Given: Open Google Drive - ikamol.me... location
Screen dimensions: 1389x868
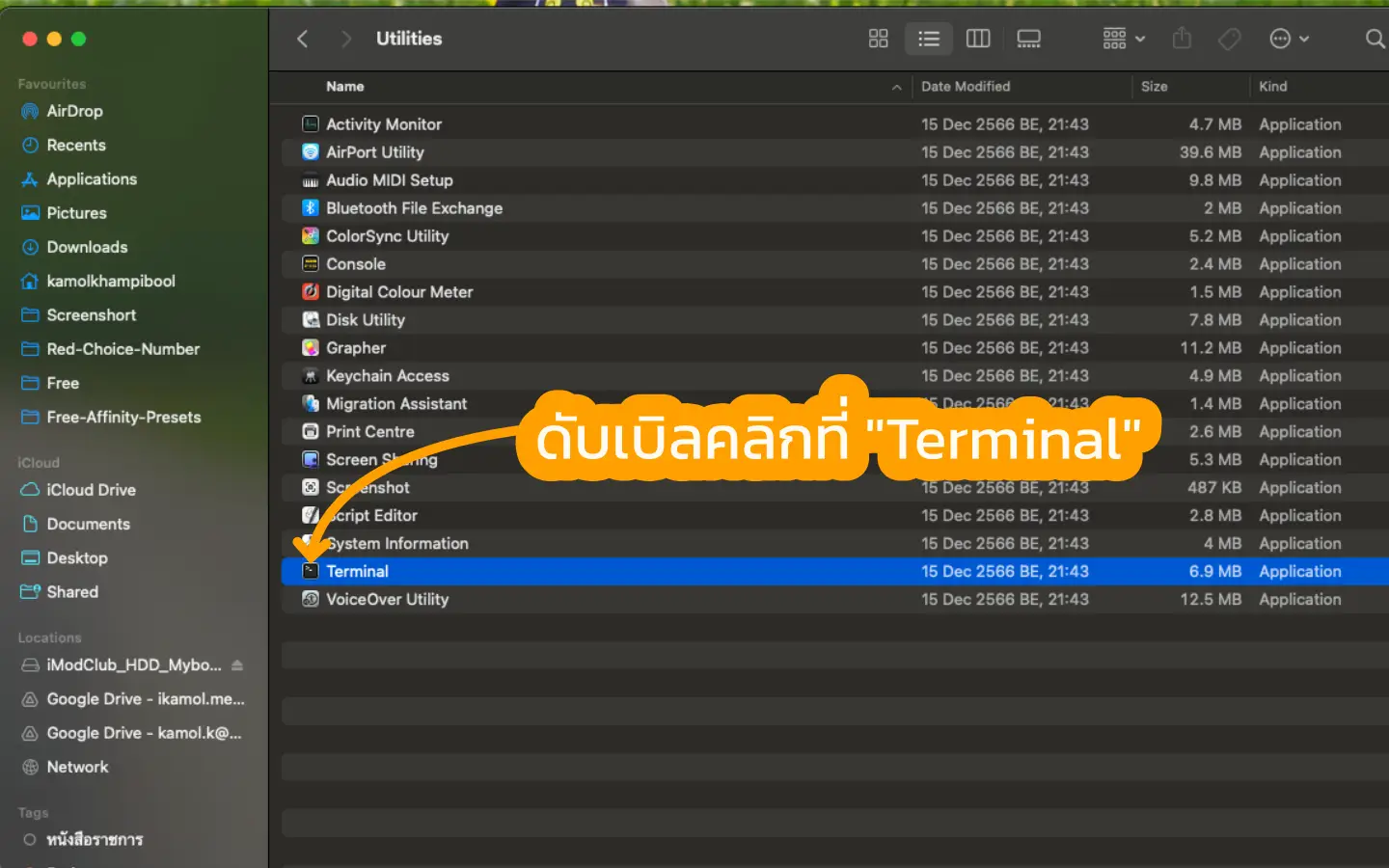Looking at the screenshot, I should pos(134,699).
